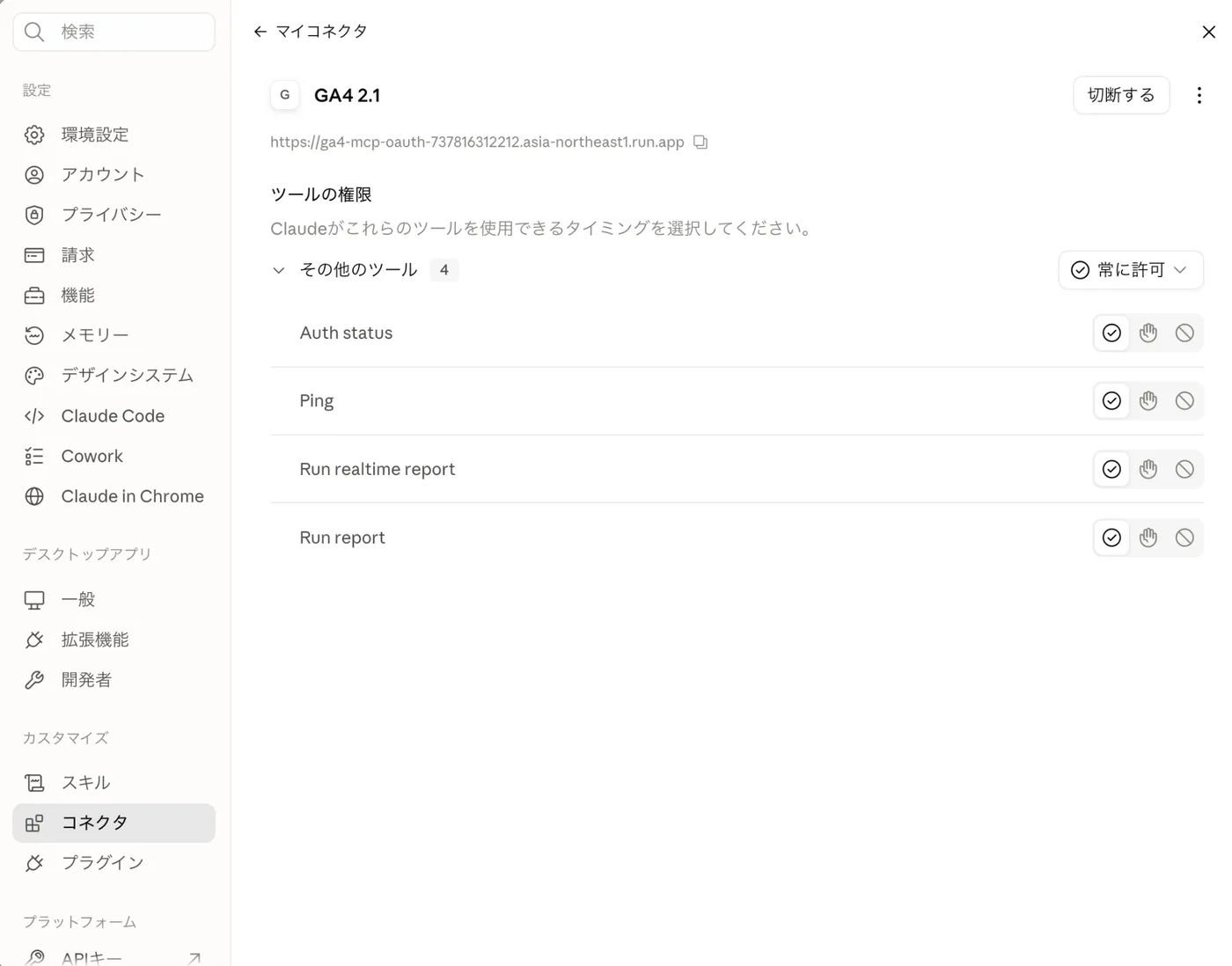Open プライバシー settings
This screenshot has width=1232, height=966.
click(114, 215)
